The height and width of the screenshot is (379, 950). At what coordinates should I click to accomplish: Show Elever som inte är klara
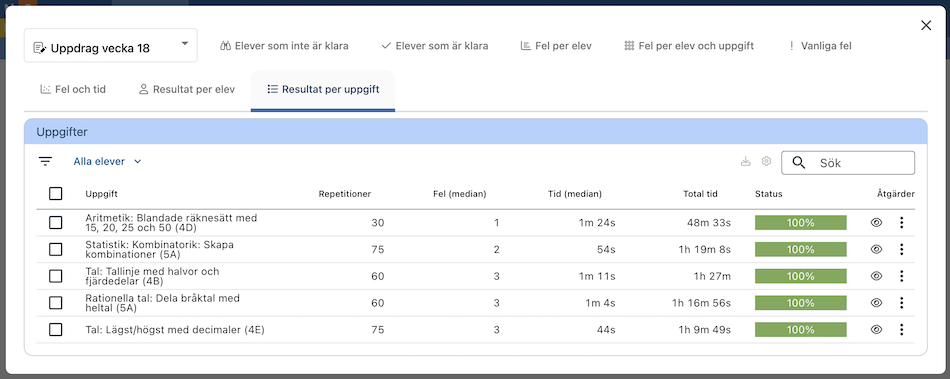click(x=284, y=45)
